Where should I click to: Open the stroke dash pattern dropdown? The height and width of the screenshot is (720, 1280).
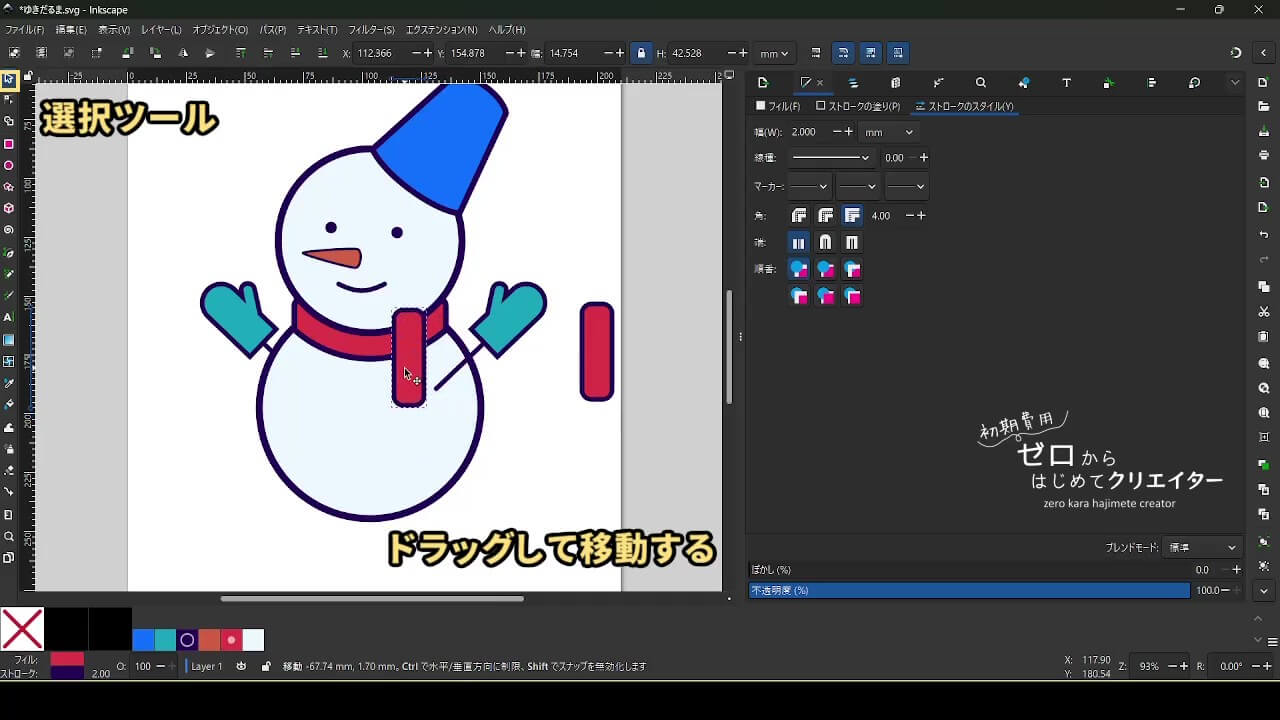click(831, 158)
